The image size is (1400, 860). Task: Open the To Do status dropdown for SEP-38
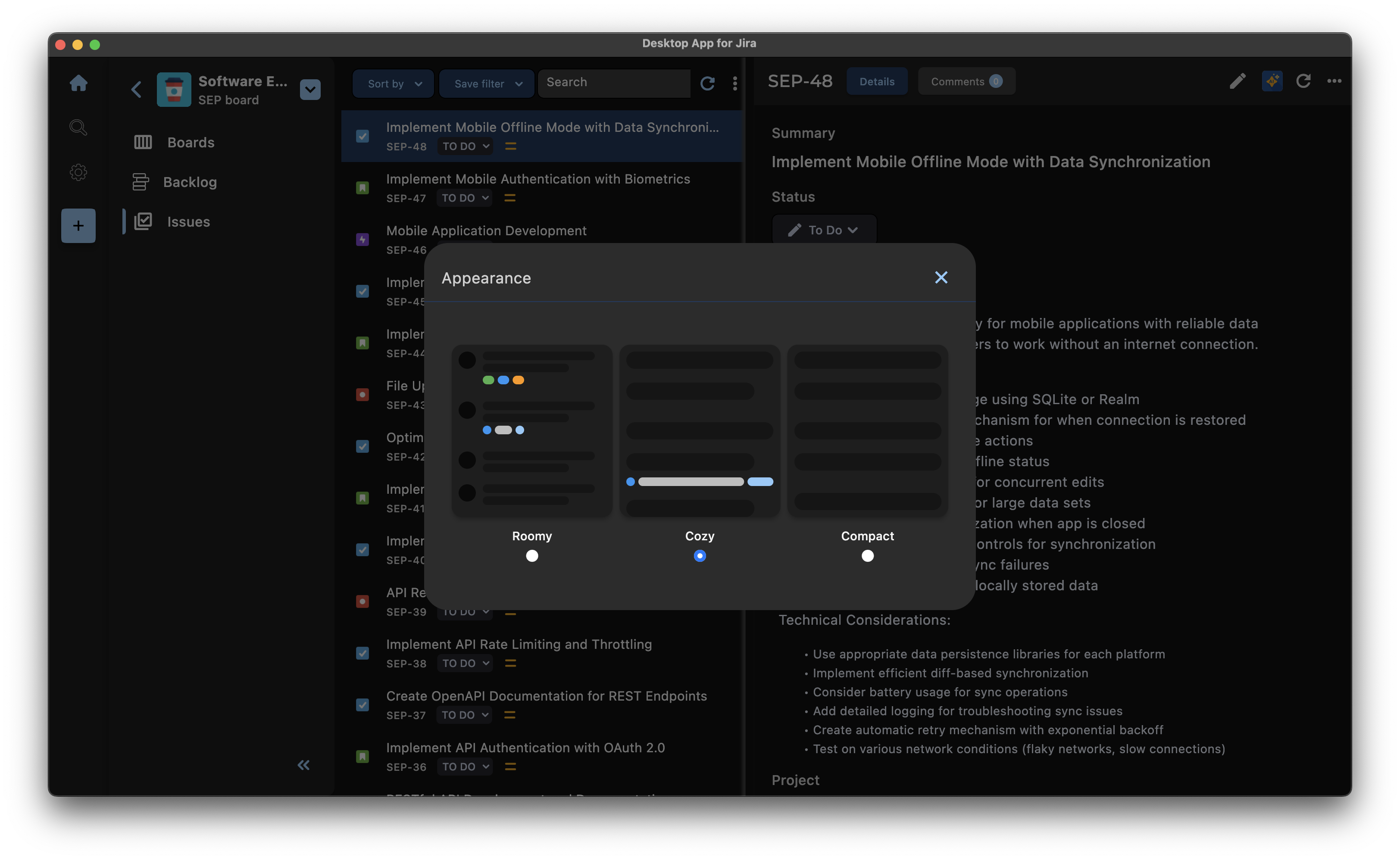(x=465, y=663)
